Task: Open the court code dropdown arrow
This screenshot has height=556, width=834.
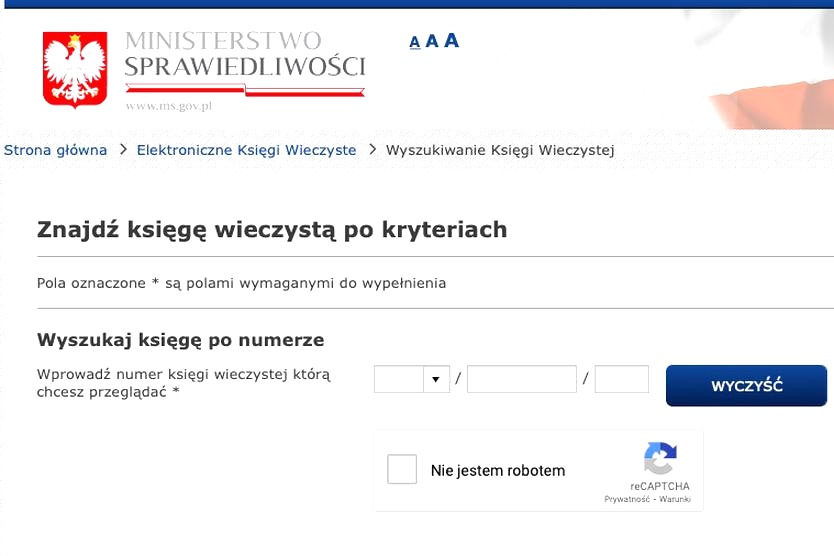Action: [x=436, y=379]
